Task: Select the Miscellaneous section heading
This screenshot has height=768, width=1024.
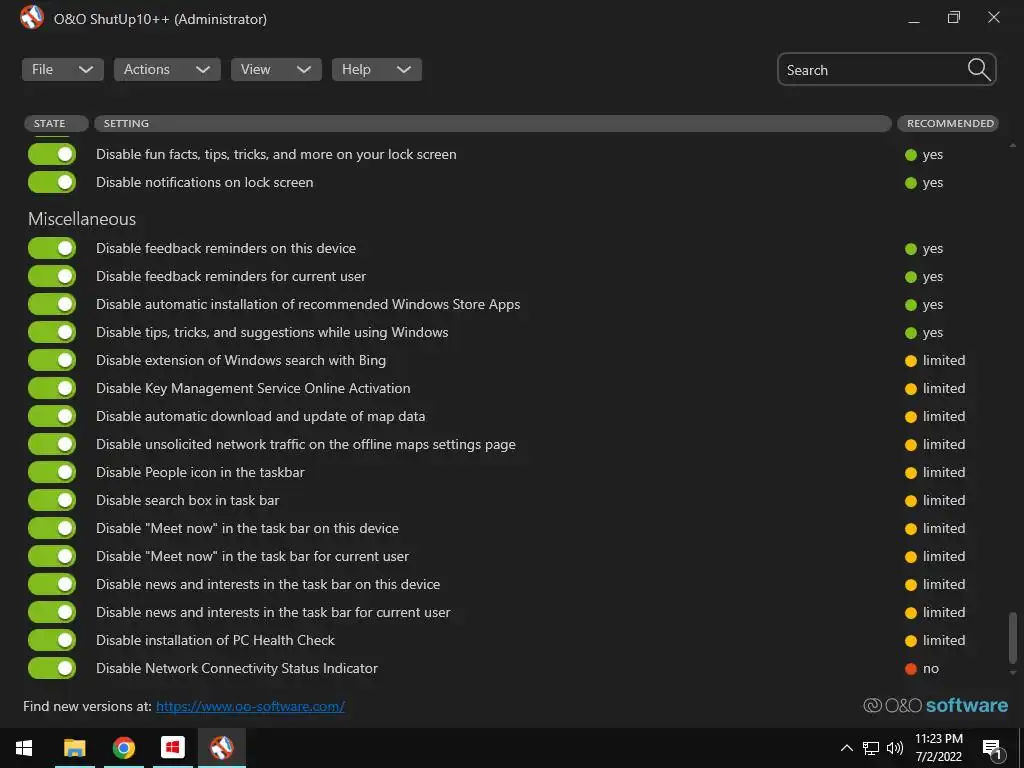Action: coord(82,219)
